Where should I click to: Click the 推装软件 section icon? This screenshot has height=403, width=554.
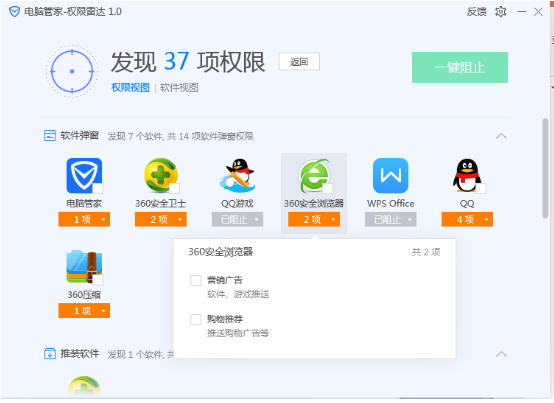pyautogui.click(x=50, y=353)
